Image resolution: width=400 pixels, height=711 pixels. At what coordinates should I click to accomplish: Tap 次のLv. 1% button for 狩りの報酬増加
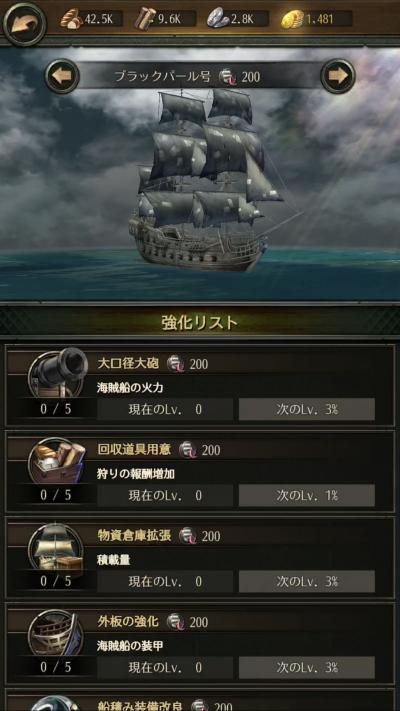click(x=307, y=496)
